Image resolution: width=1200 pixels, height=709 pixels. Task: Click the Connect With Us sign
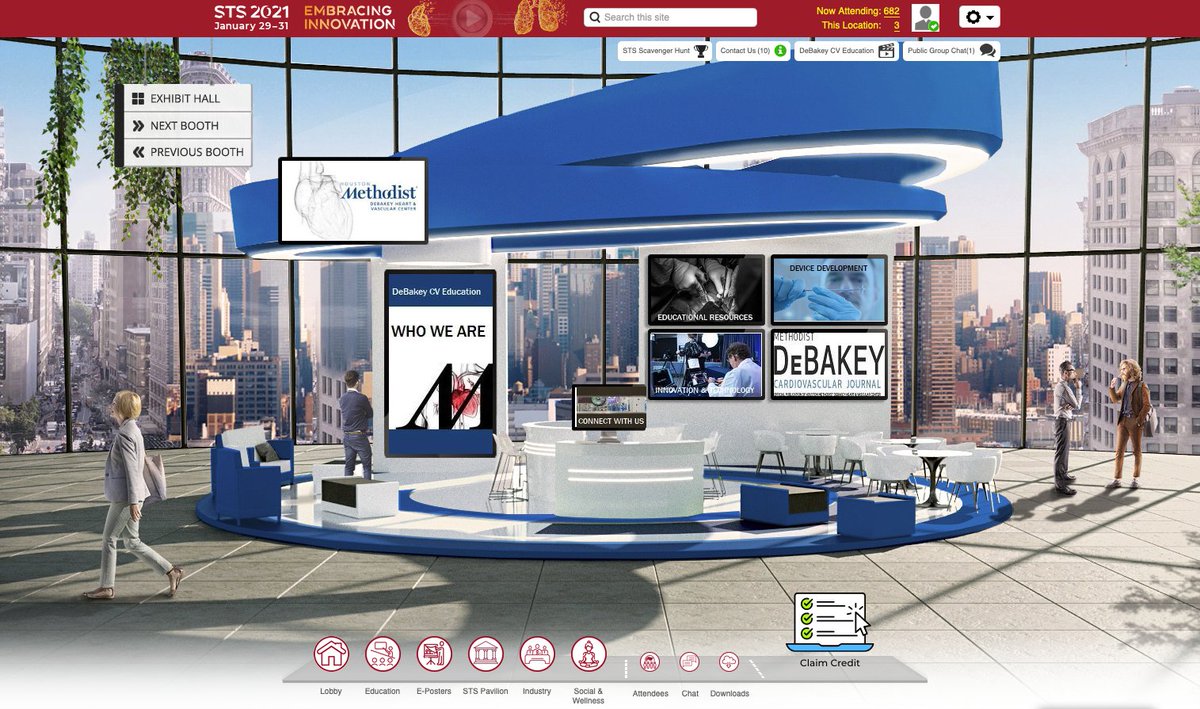click(x=610, y=408)
